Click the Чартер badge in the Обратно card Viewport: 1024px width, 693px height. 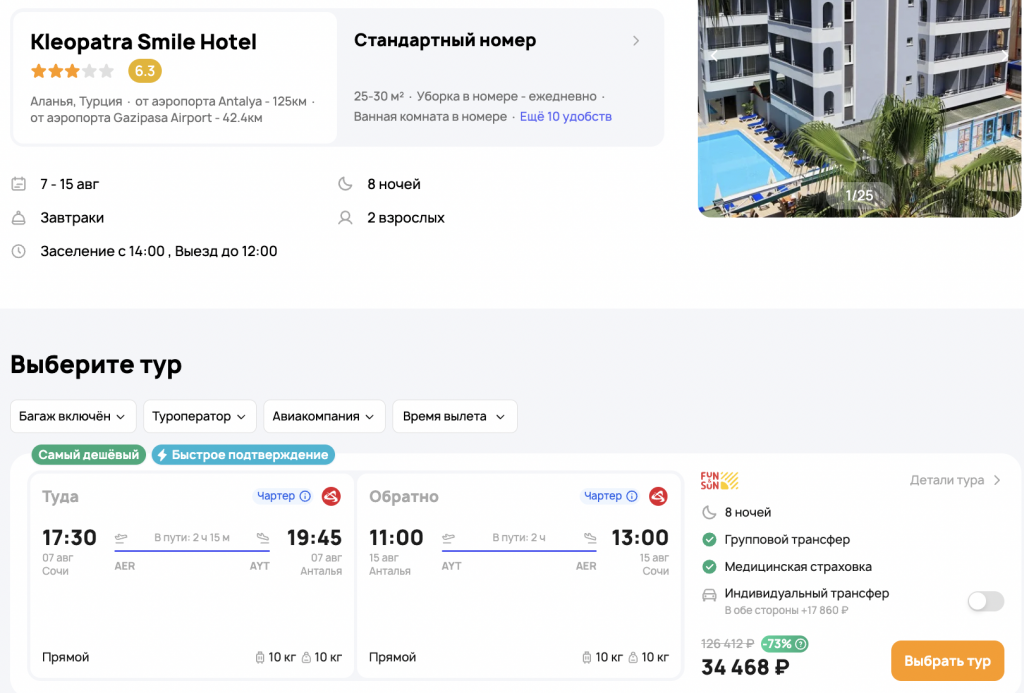pos(610,496)
